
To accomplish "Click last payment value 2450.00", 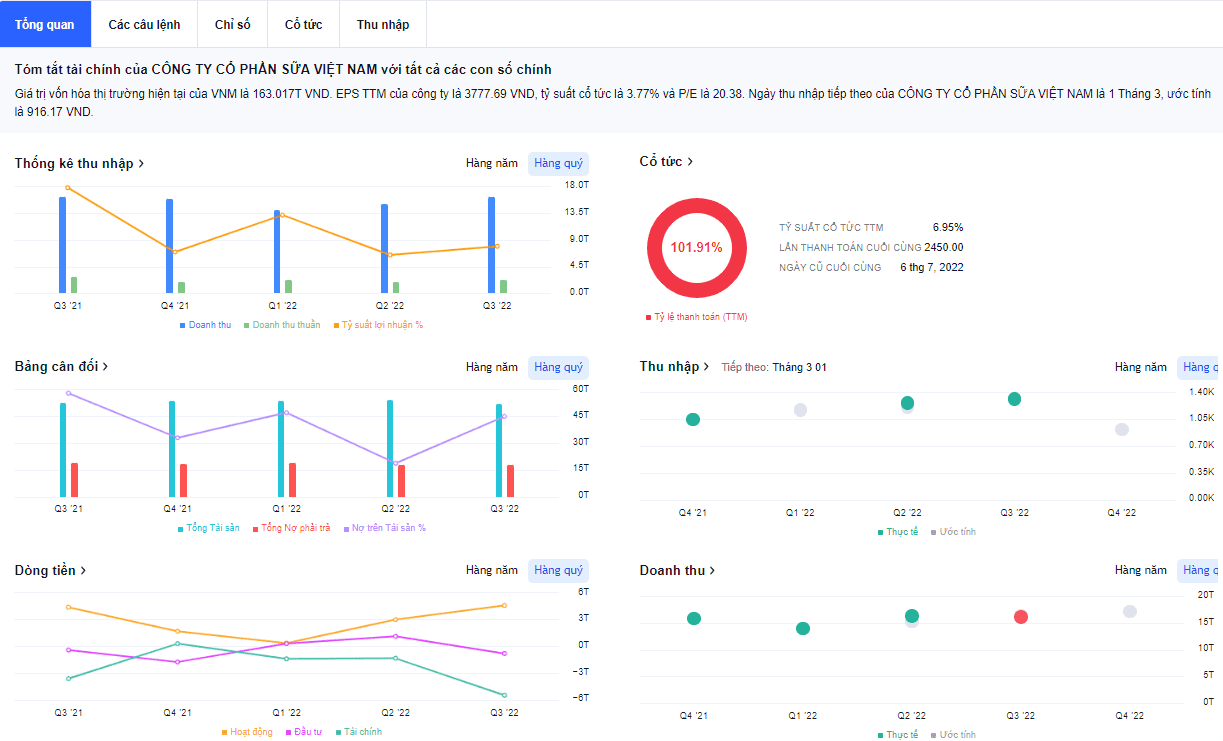I will coord(944,247).
